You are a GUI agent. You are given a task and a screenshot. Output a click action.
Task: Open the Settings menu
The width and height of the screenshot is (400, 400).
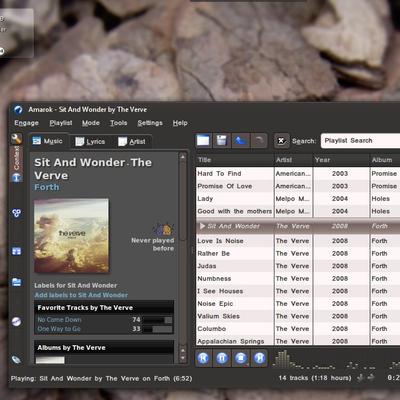(x=150, y=123)
